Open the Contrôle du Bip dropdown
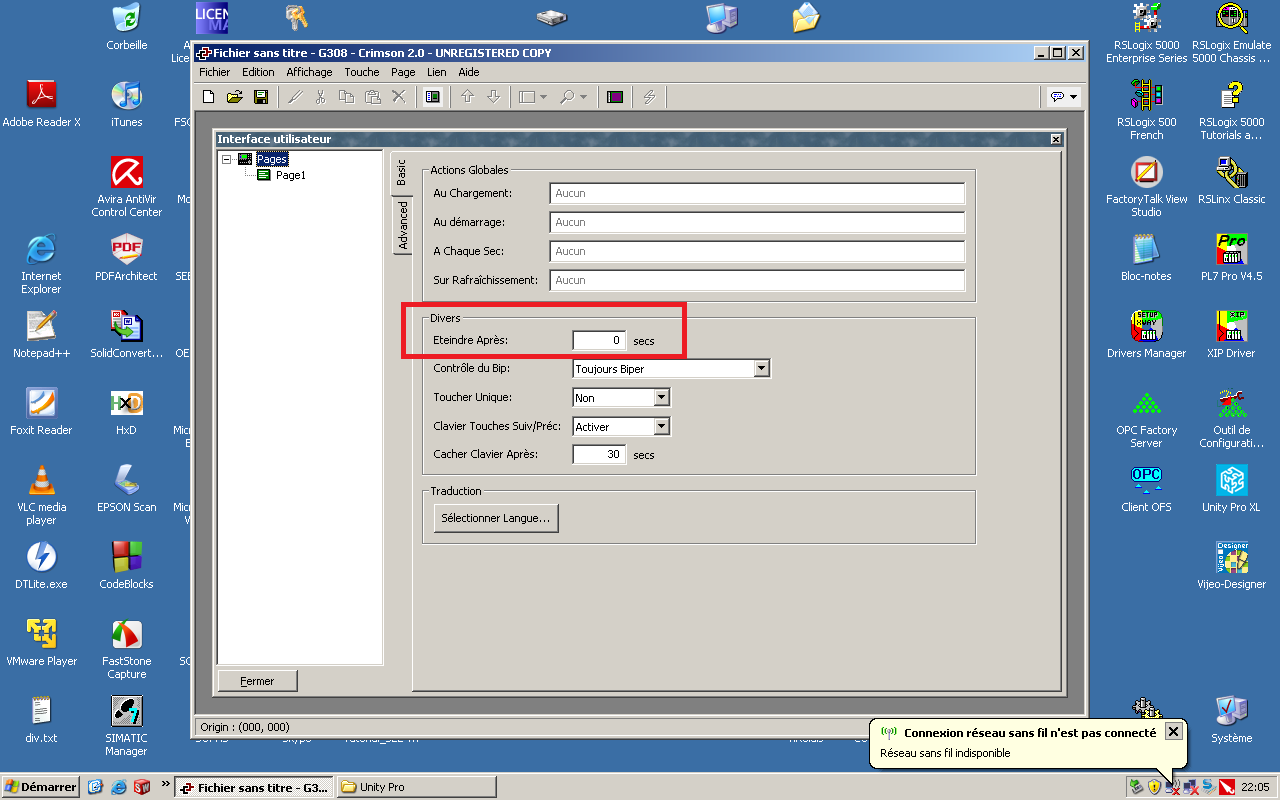This screenshot has height=800, width=1280. tap(761, 369)
